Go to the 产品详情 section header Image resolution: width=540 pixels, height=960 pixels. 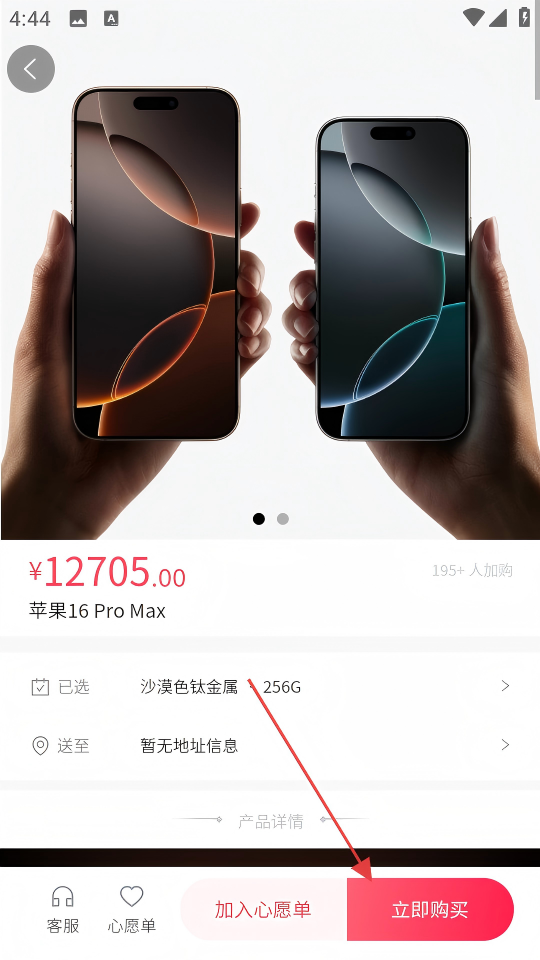[271, 821]
